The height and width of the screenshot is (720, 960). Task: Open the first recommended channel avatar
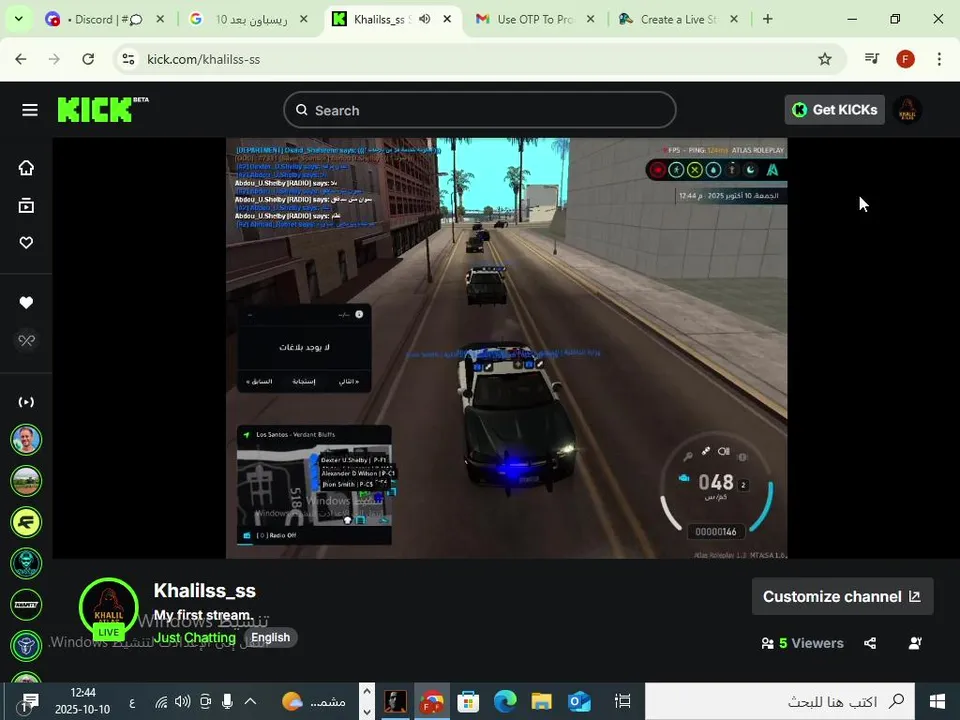click(x=26, y=440)
